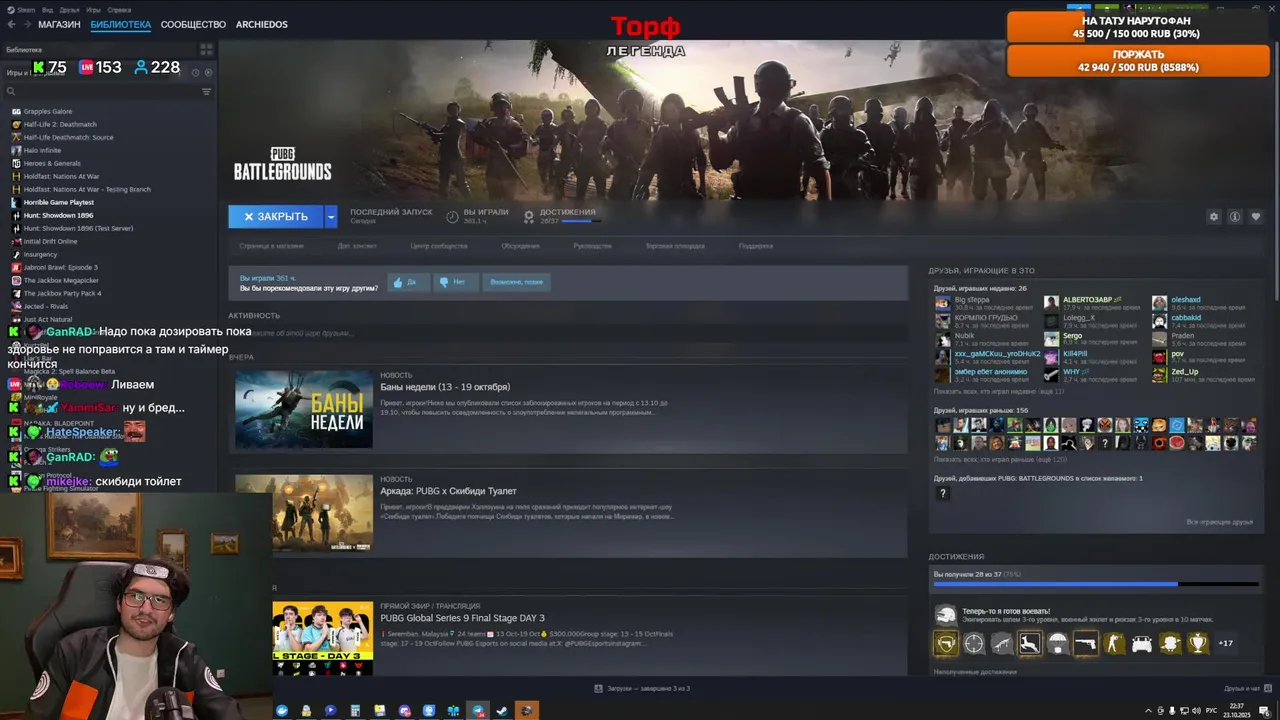Open the Вид menu
The width and height of the screenshot is (1280, 720).
coord(47,9)
